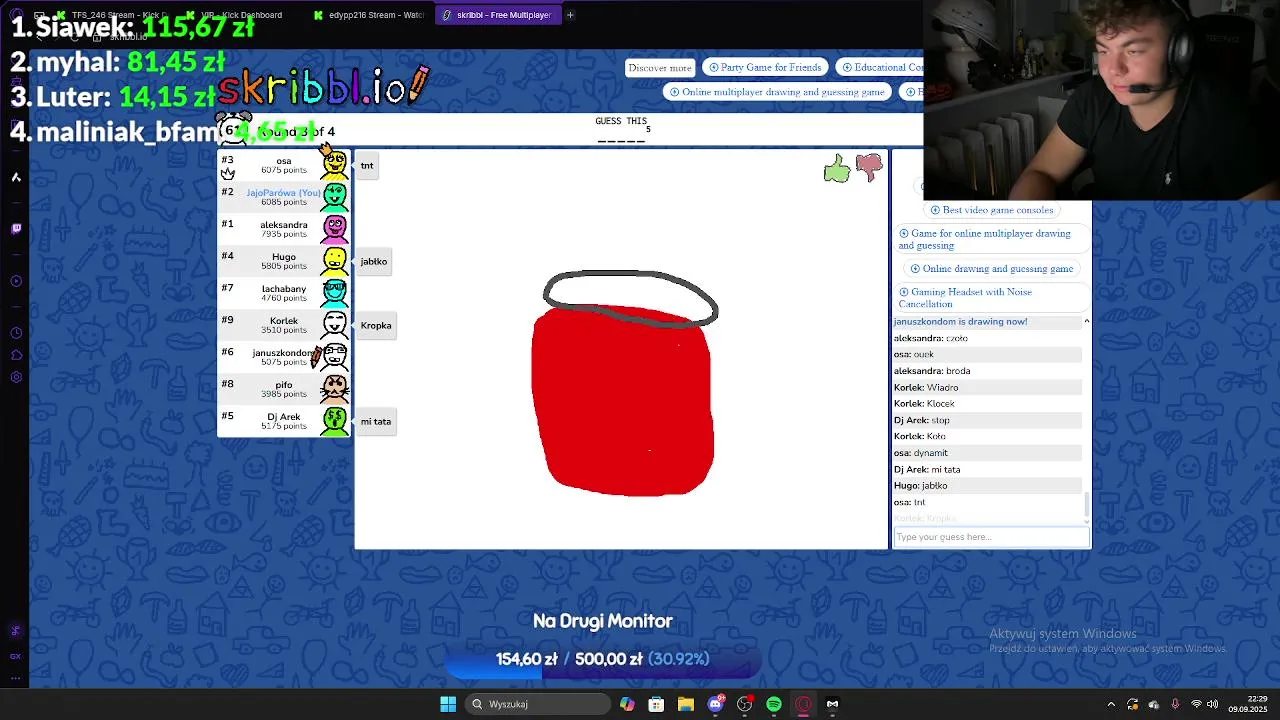Show hidden tray icons chevron

coord(1111,704)
